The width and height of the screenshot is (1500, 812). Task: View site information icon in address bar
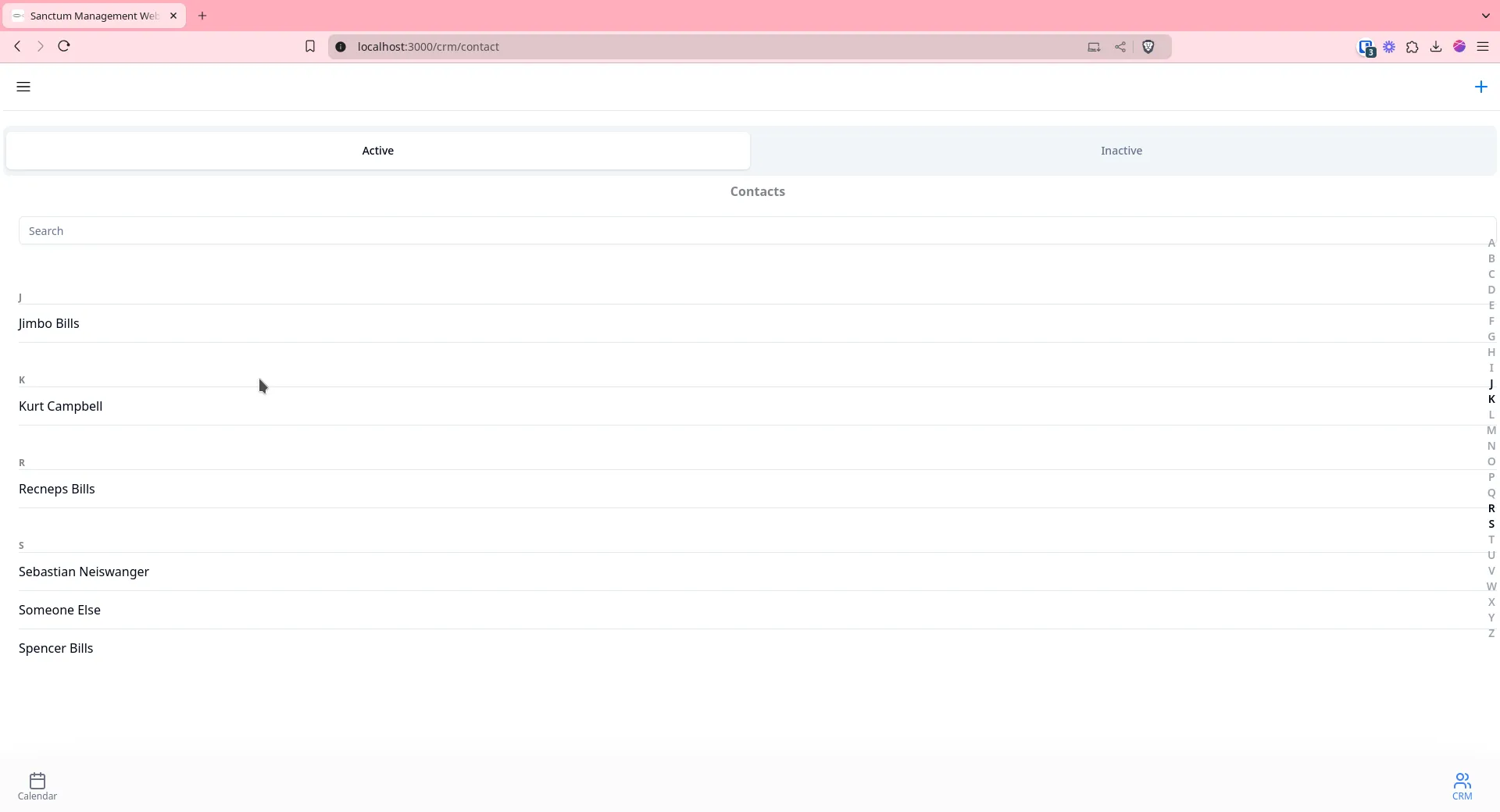coord(341,47)
